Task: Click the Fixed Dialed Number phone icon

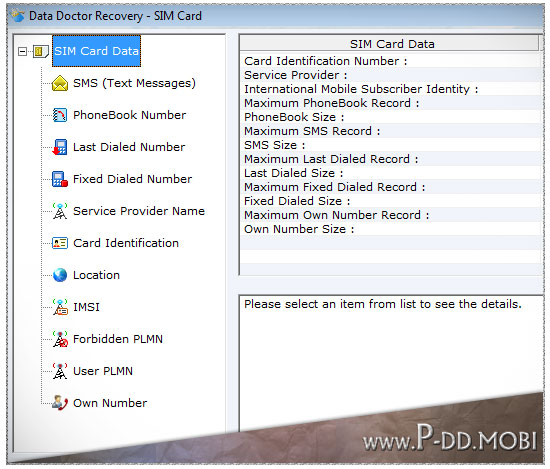Action: point(60,179)
